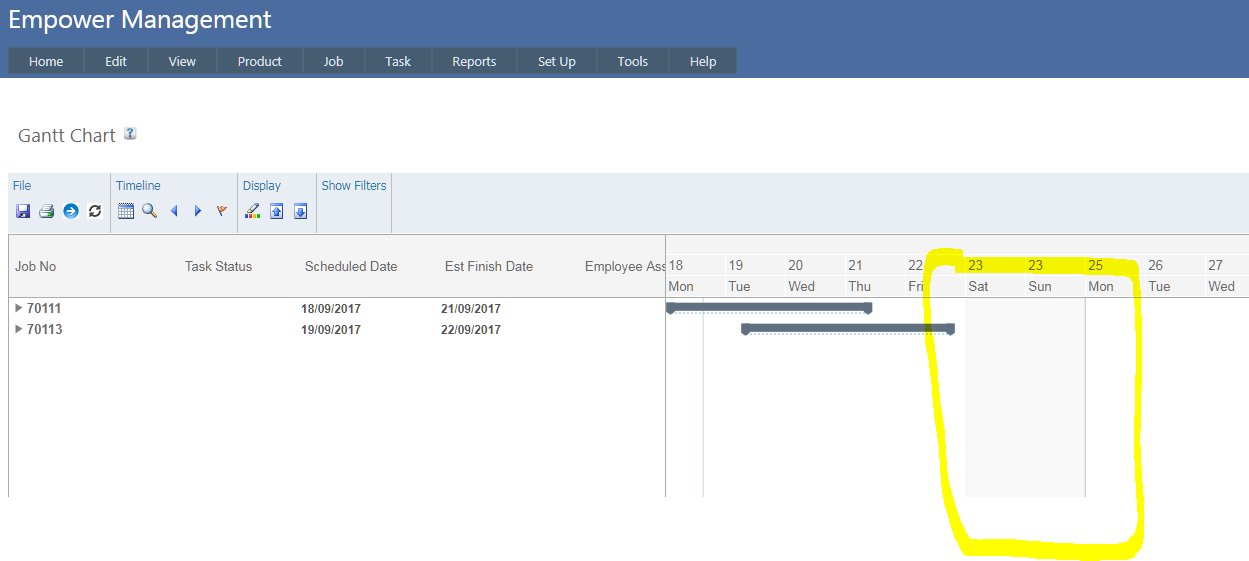Open the Reports menu

tap(474, 61)
